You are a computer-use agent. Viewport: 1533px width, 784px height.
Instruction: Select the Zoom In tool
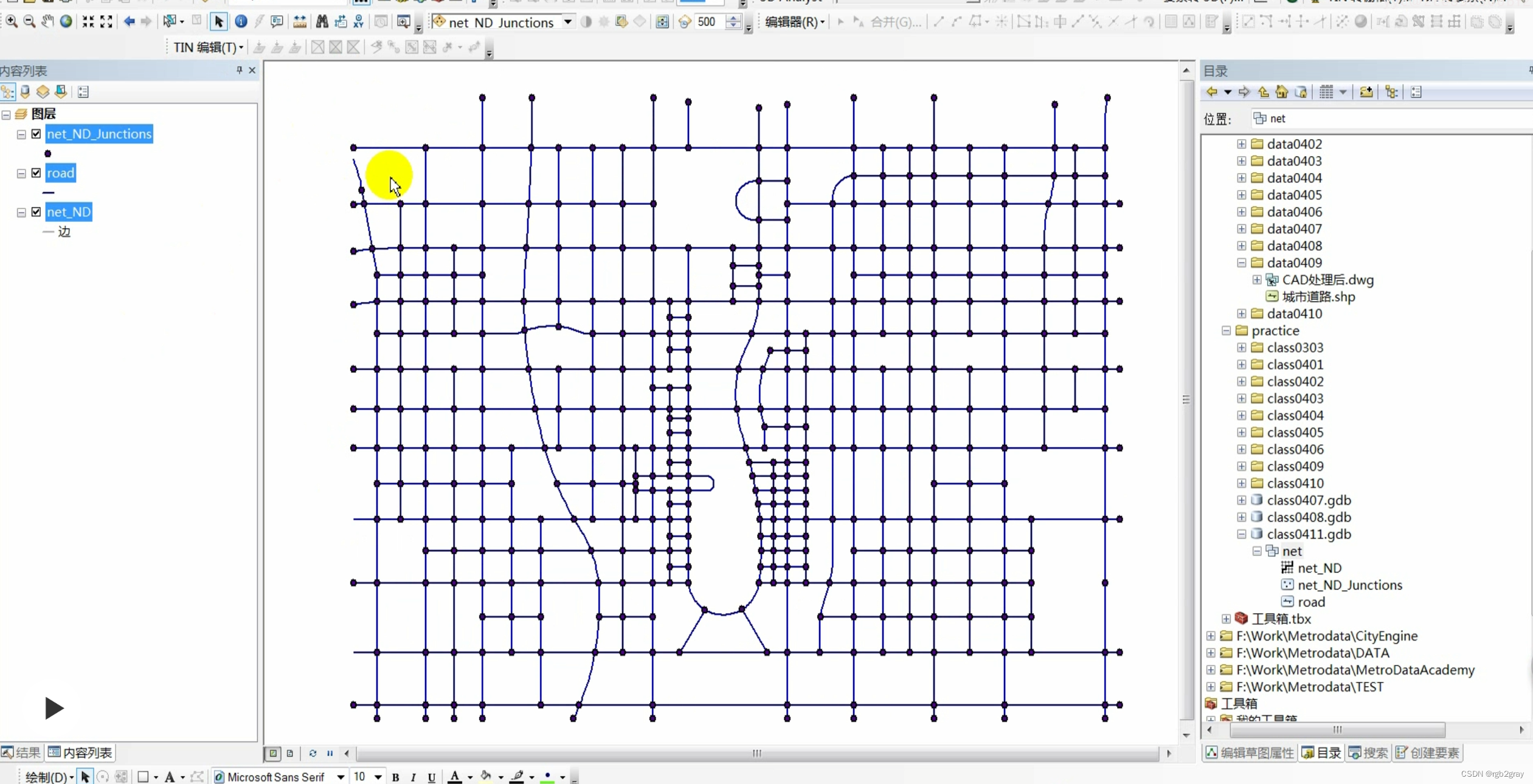12,22
